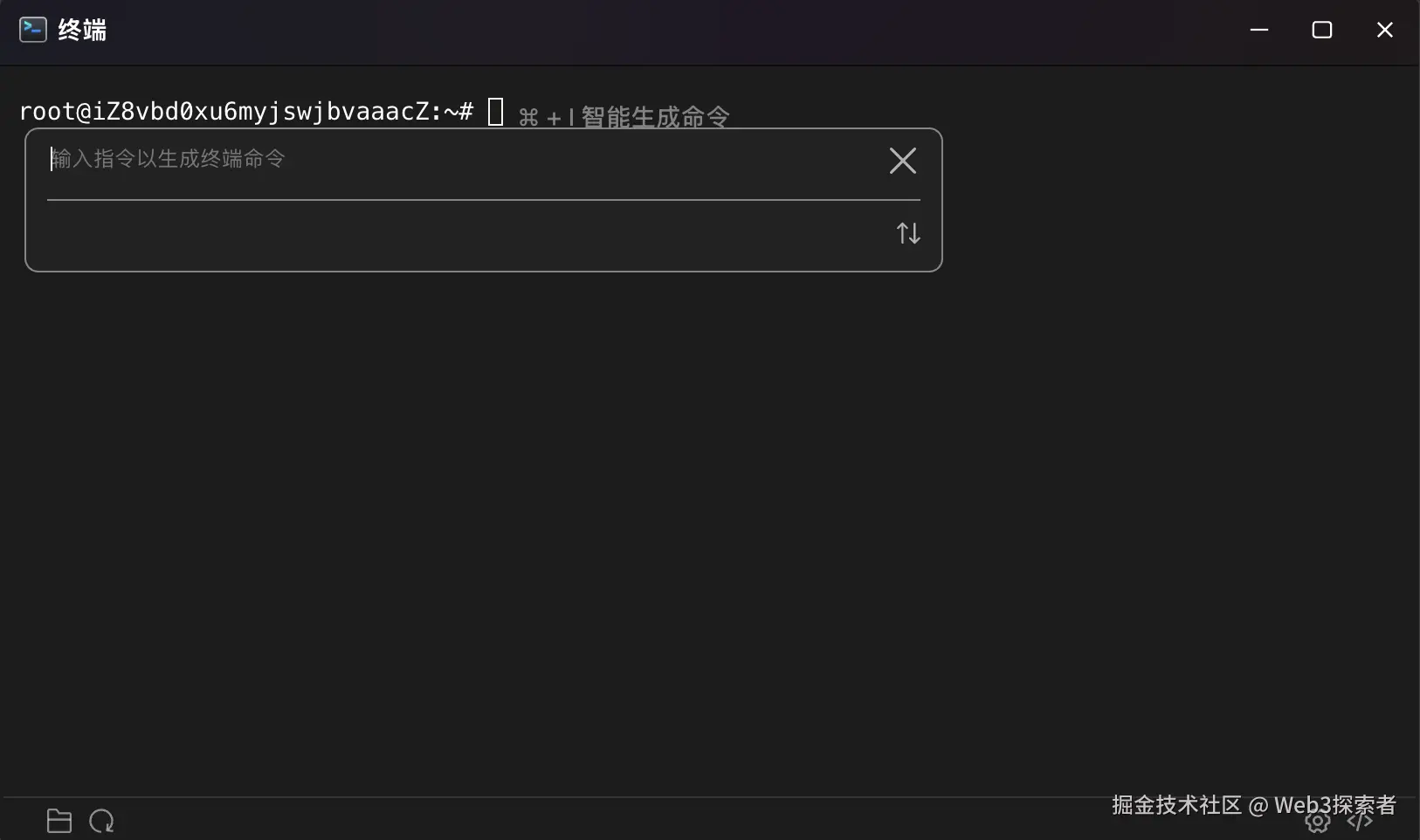The height and width of the screenshot is (840, 1420).
Task: Minimize the 终端 window
Action: [x=1260, y=29]
